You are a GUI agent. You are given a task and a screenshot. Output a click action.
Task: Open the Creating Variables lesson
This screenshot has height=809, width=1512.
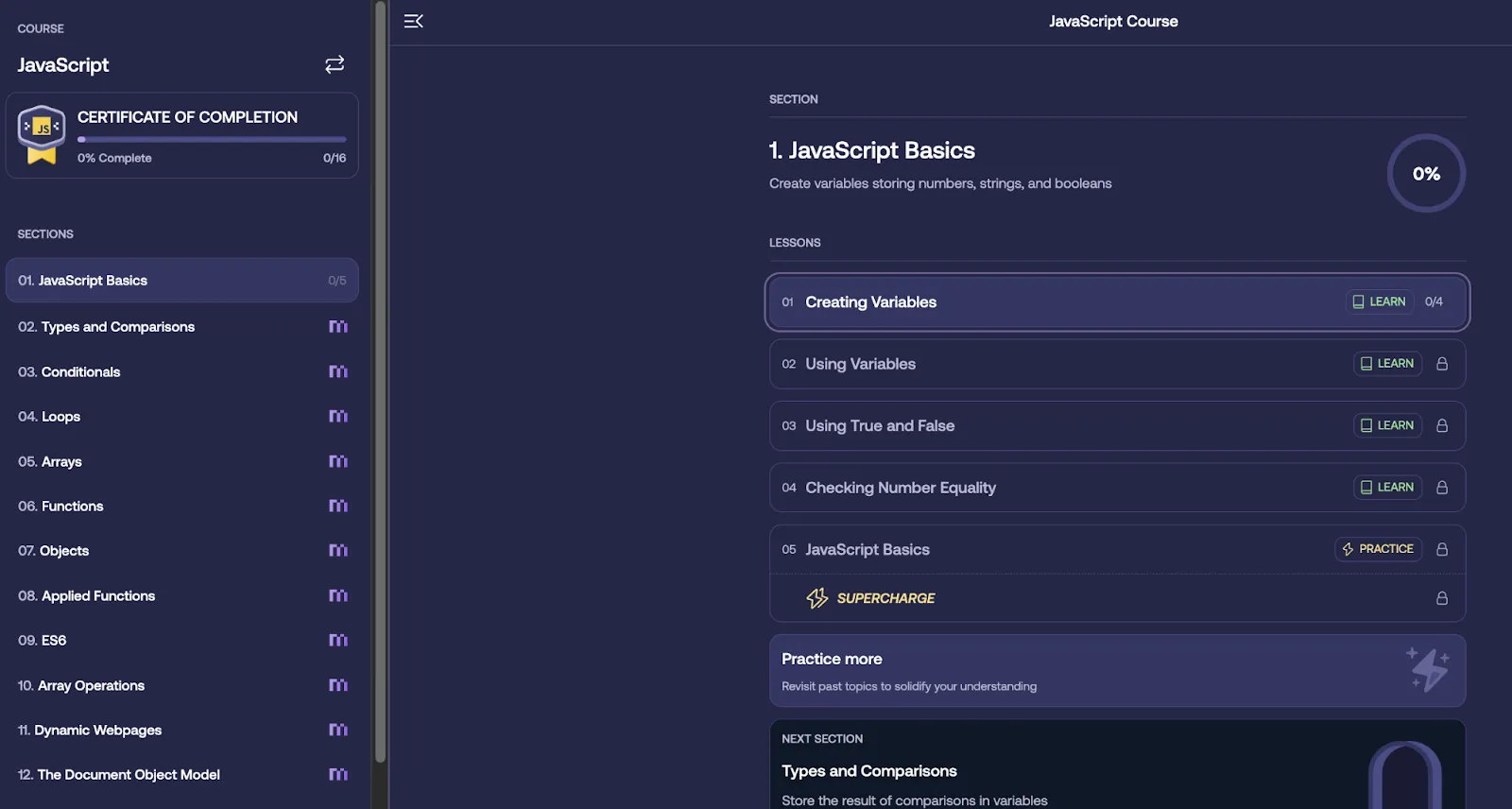[1117, 302]
